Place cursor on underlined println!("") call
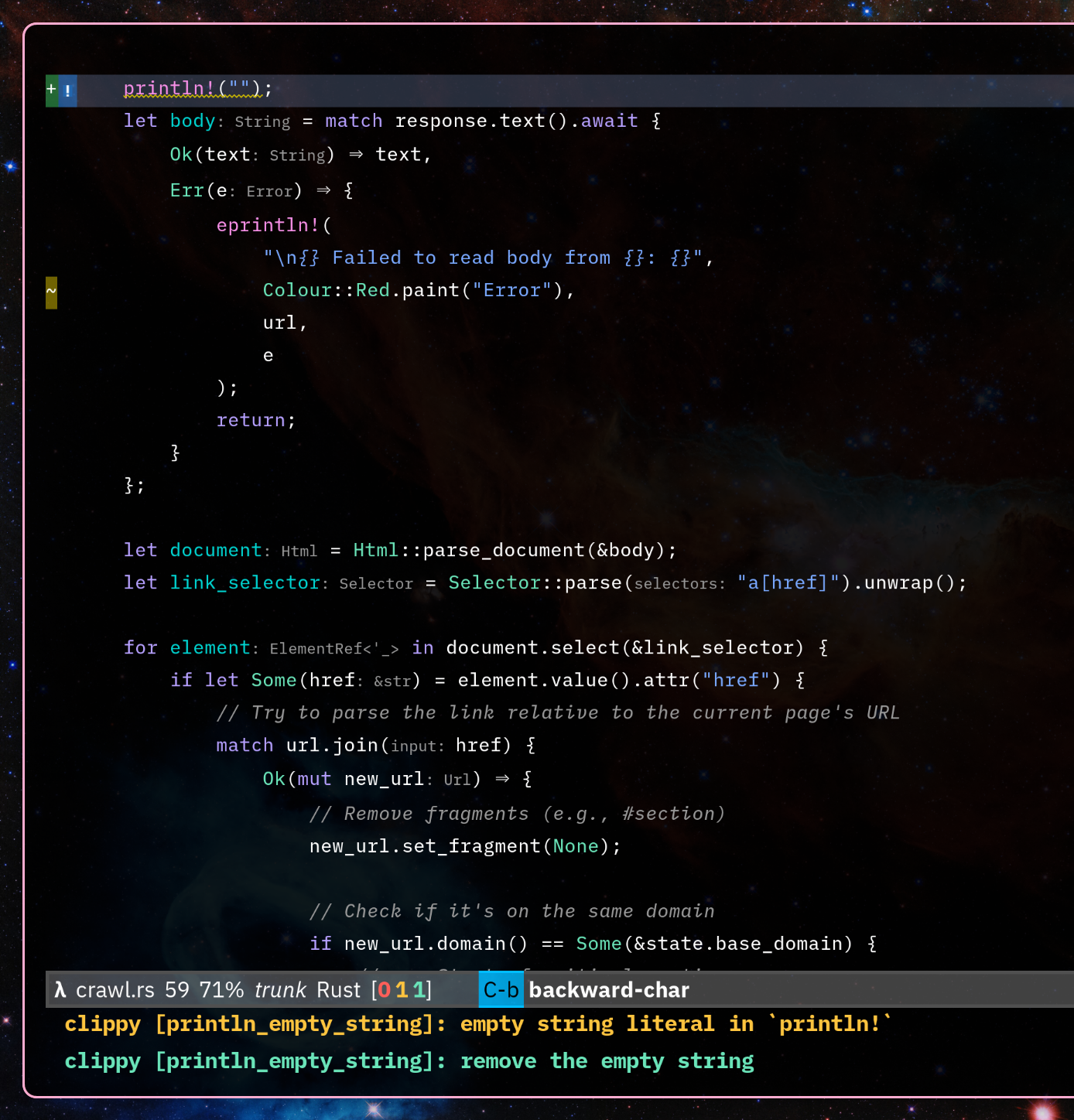 [192, 89]
